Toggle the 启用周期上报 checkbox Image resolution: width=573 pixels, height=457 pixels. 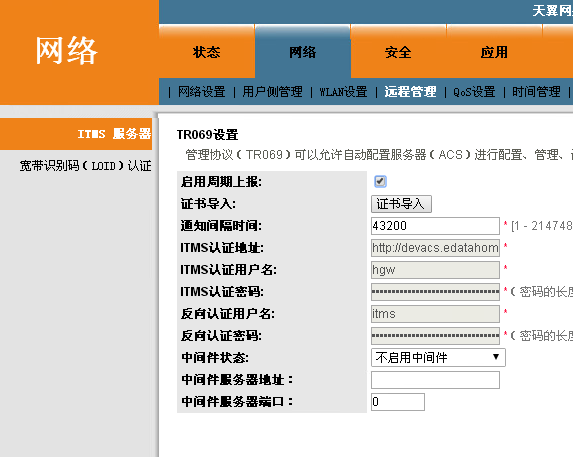pos(380,181)
